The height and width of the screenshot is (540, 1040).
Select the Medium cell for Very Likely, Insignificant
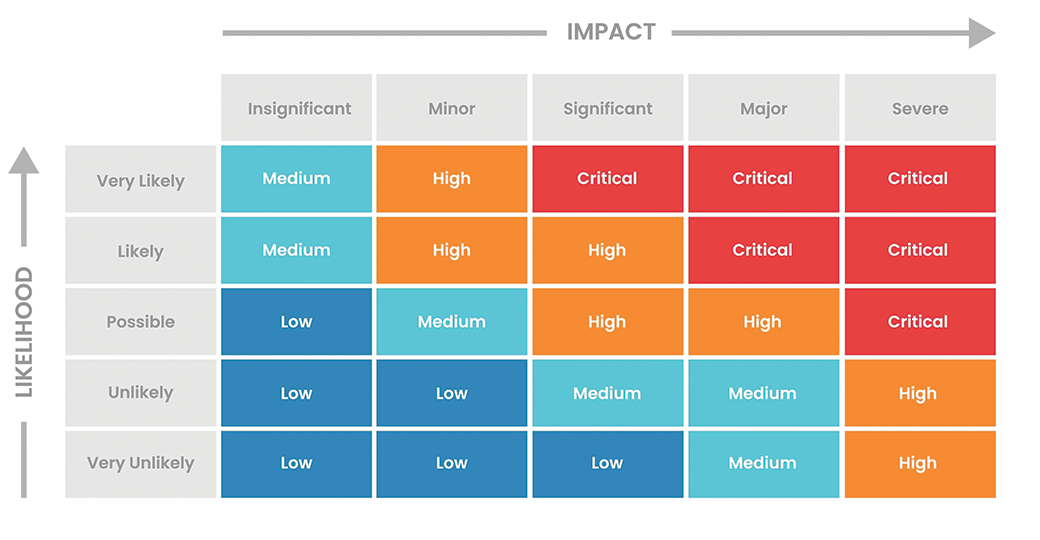click(x=297, y=179)
